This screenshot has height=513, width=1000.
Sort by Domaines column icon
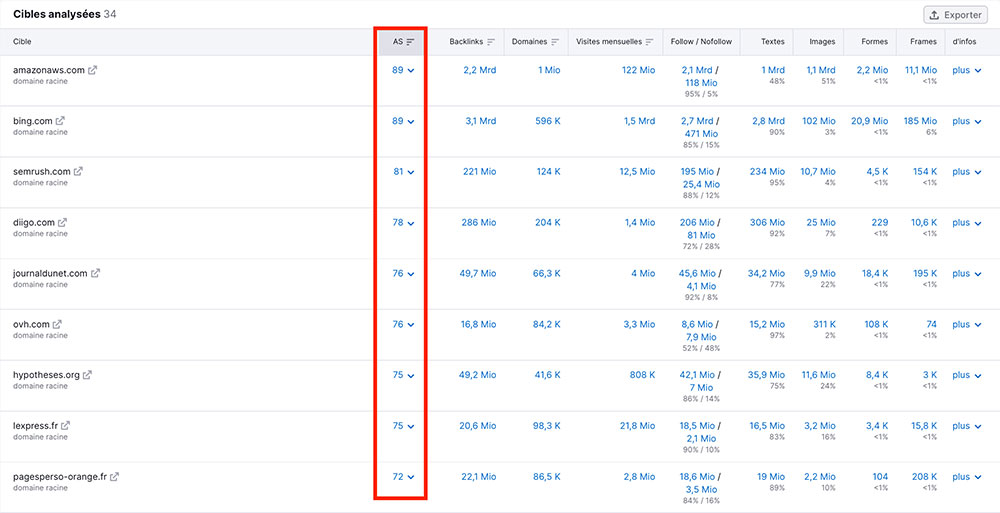point(555,42)
